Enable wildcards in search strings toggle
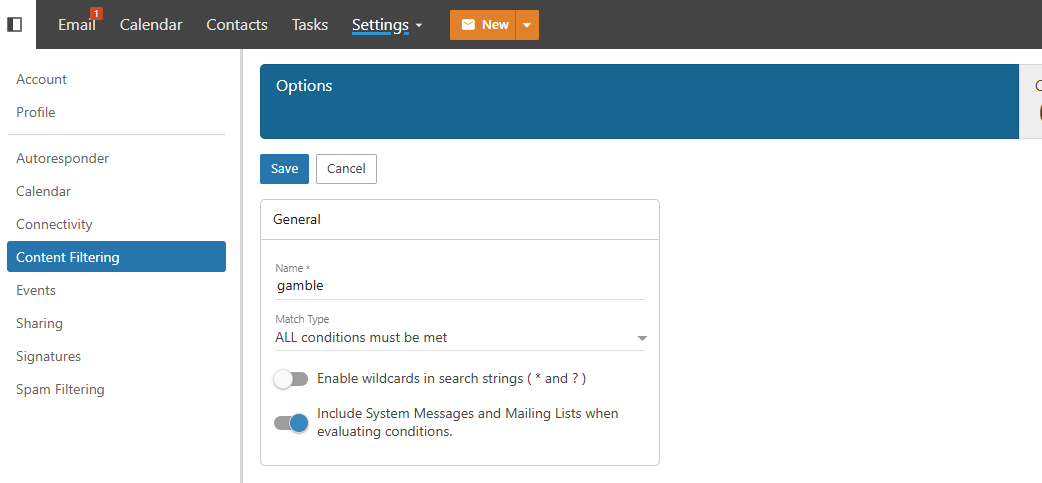1042x483 pixels. point(291,379)
